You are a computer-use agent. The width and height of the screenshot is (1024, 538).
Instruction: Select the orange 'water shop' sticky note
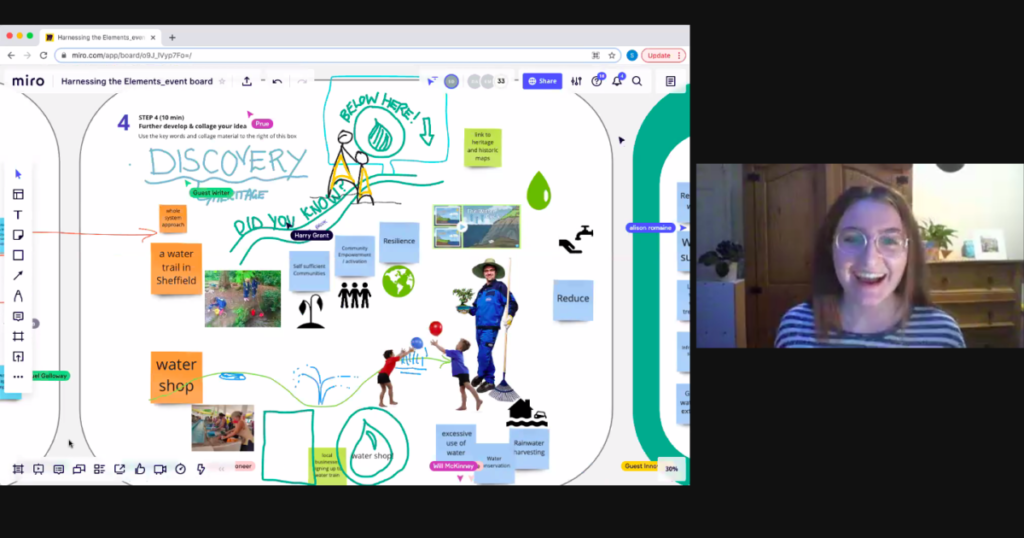coord(176,376)
